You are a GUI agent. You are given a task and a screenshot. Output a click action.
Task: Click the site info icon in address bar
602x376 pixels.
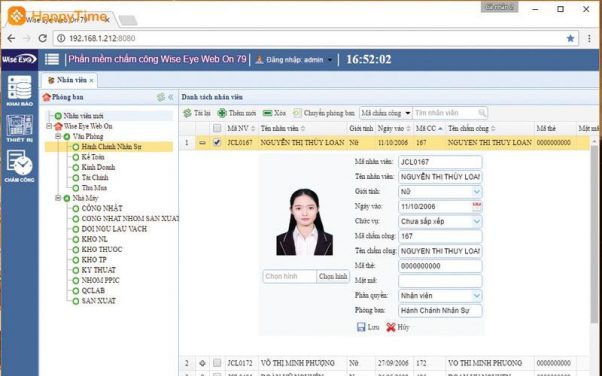61,38
